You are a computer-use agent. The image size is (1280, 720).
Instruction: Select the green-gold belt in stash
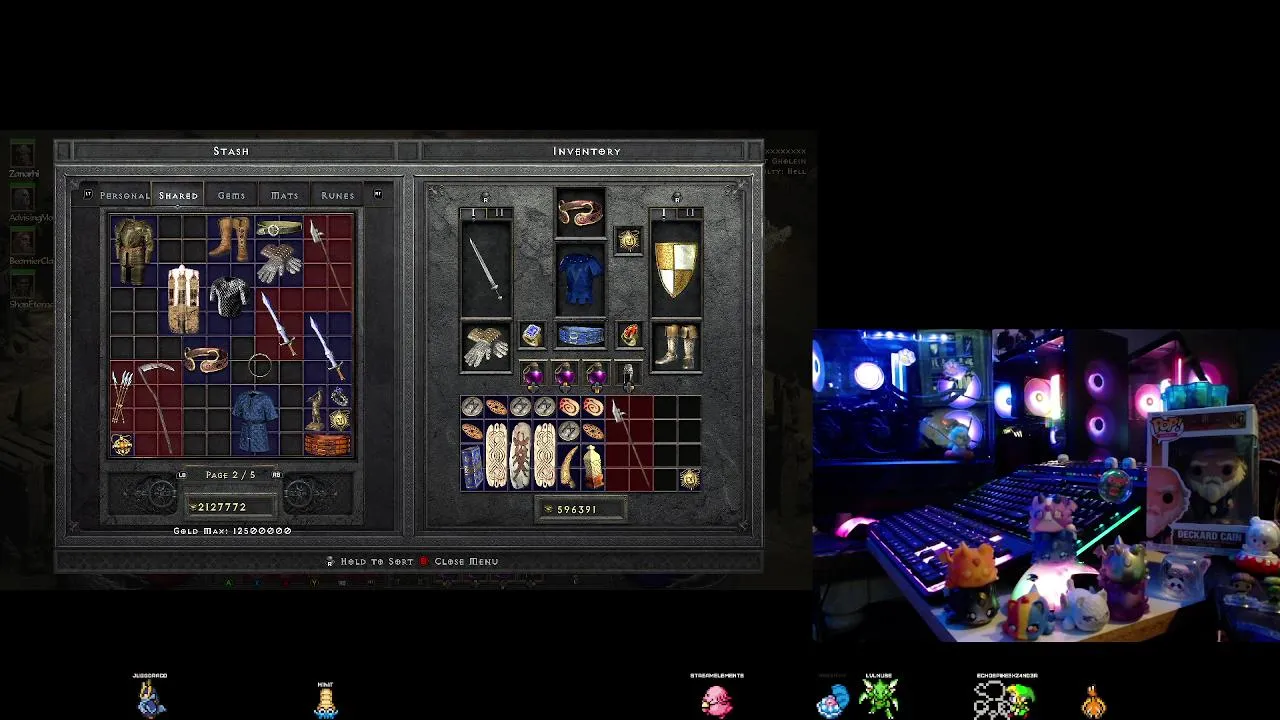pos(278,228)
